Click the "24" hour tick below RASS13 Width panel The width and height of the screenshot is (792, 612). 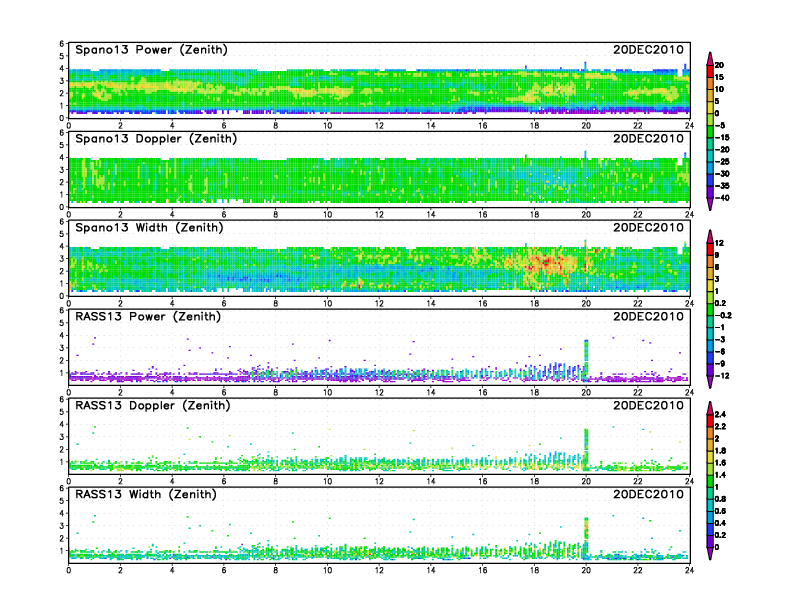point(689,570)
